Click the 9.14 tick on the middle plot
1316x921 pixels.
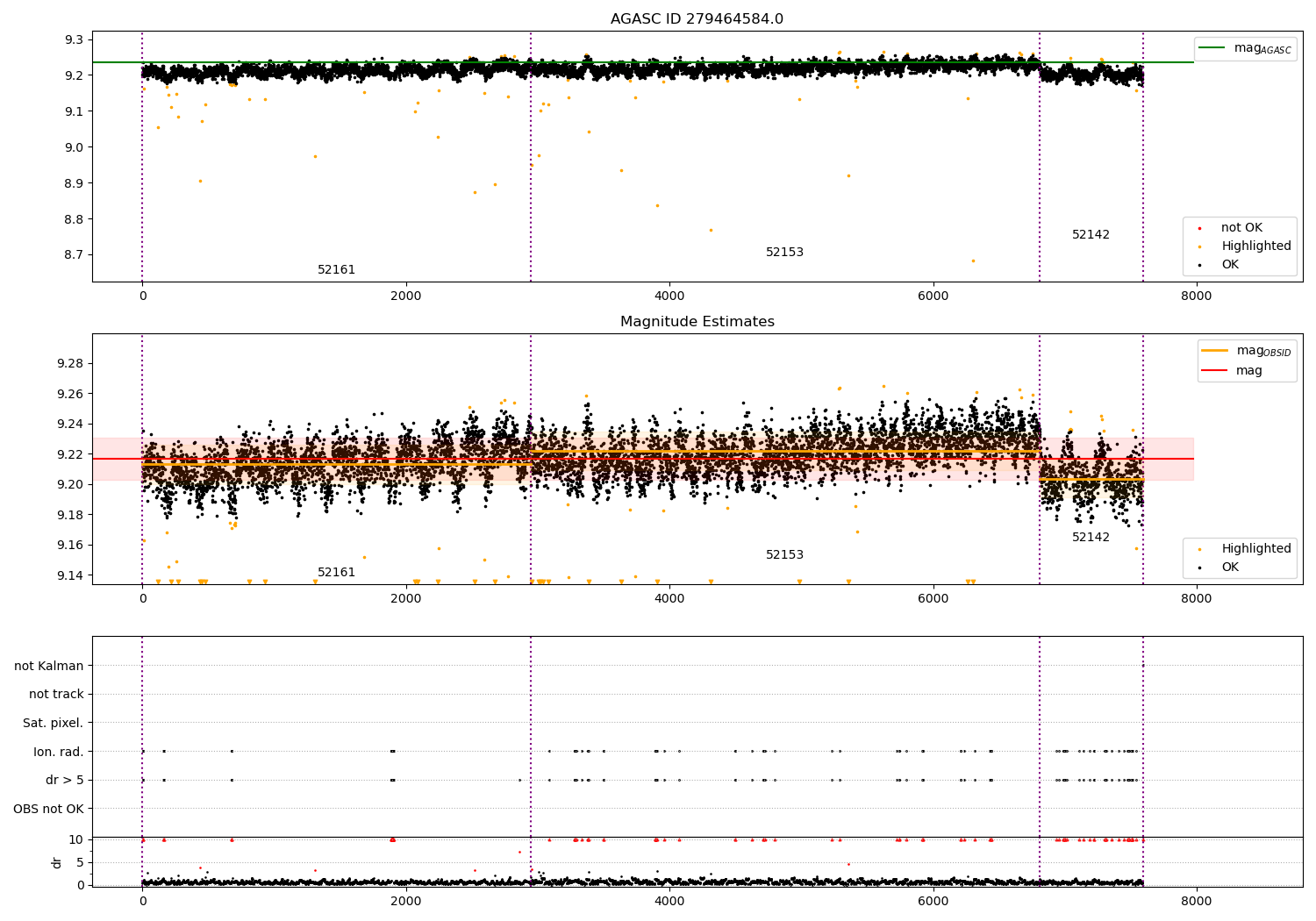click(70, 575)
